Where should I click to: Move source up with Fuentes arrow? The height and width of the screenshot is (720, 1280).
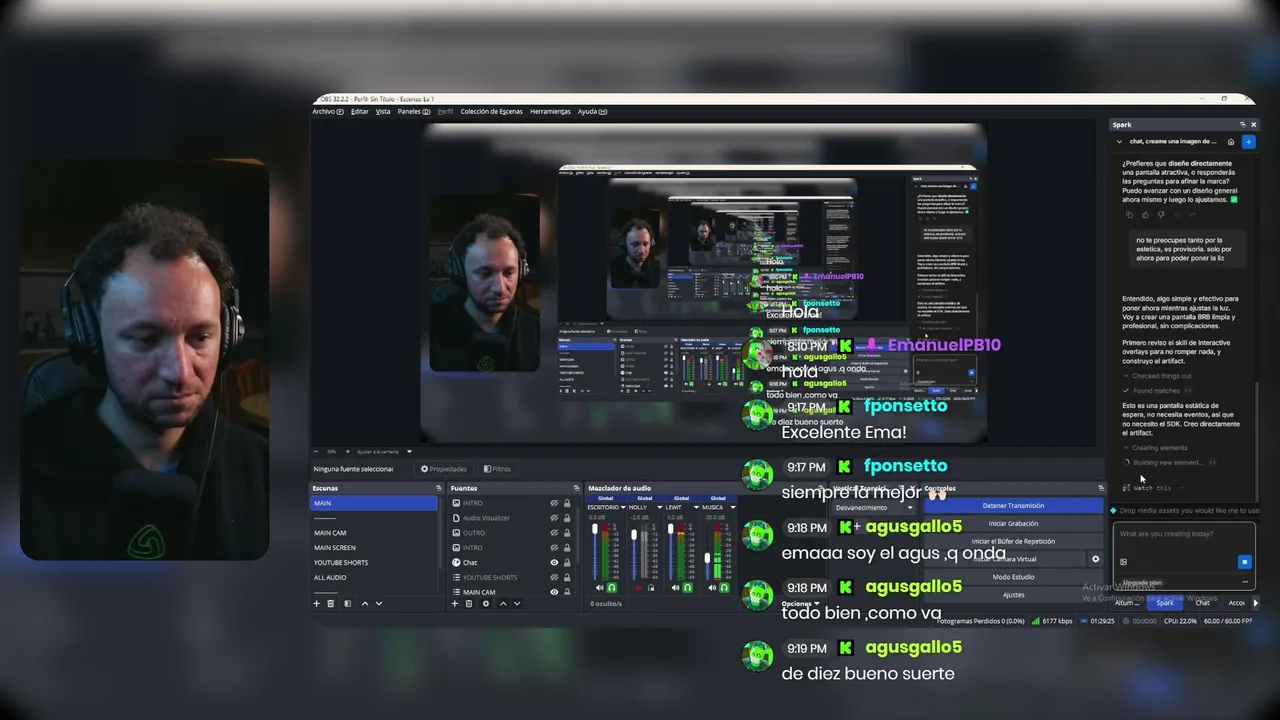[x=503, y=603]
